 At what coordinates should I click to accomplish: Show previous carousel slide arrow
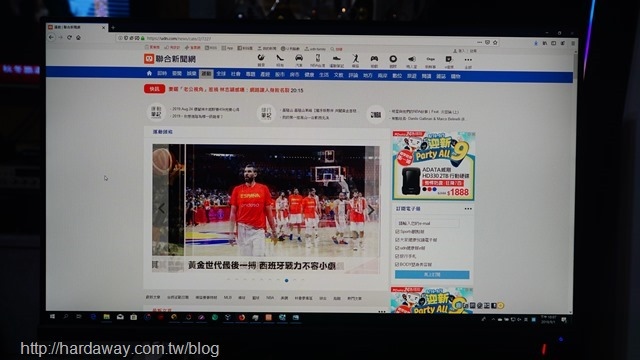tap(162, 209)
